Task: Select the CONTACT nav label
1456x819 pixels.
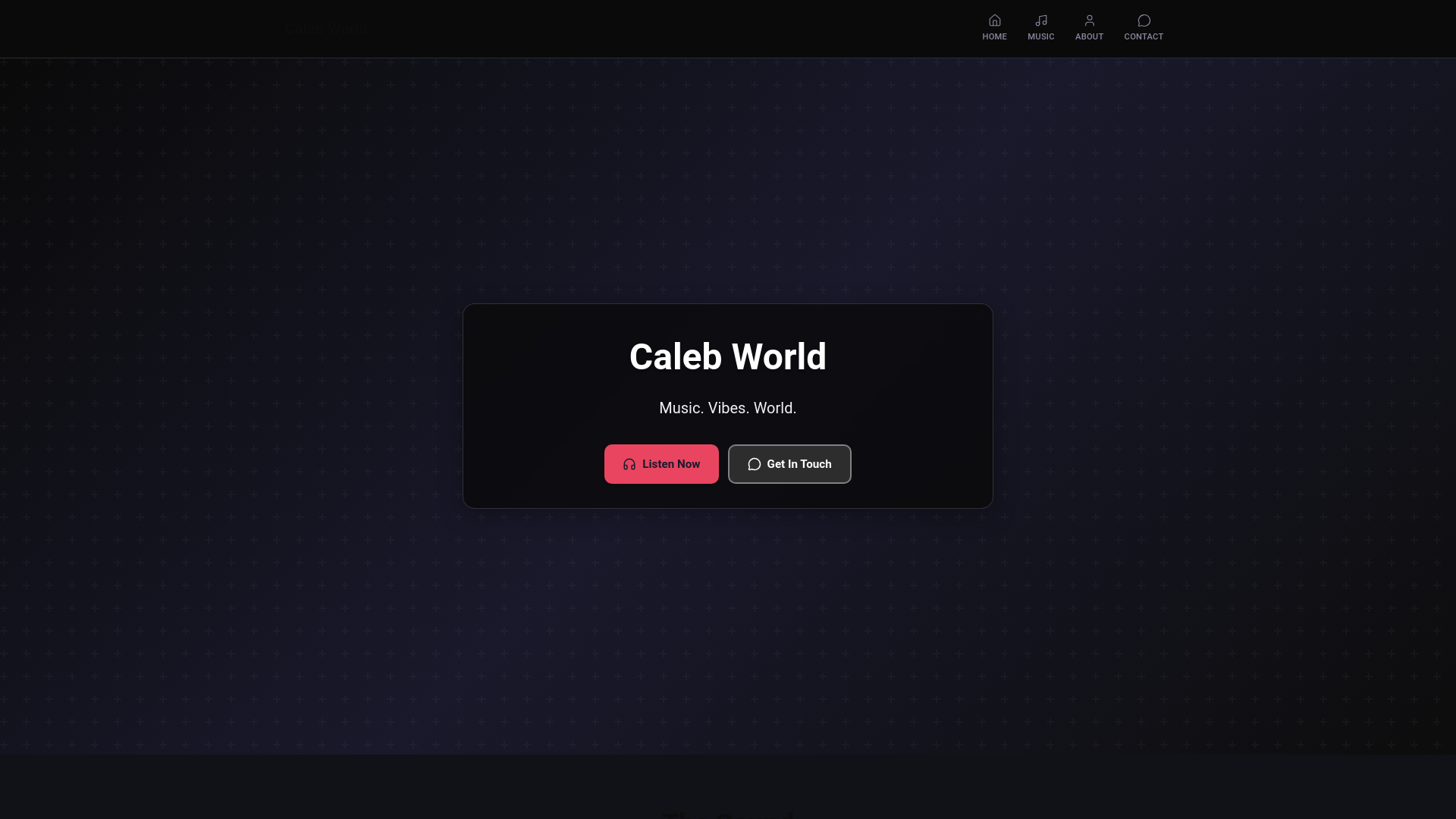Action: pos(1144,36)
